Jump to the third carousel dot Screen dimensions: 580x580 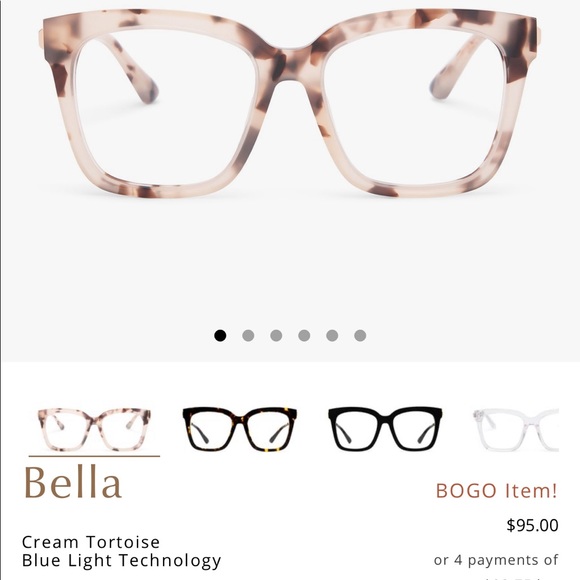pos(276,335)
